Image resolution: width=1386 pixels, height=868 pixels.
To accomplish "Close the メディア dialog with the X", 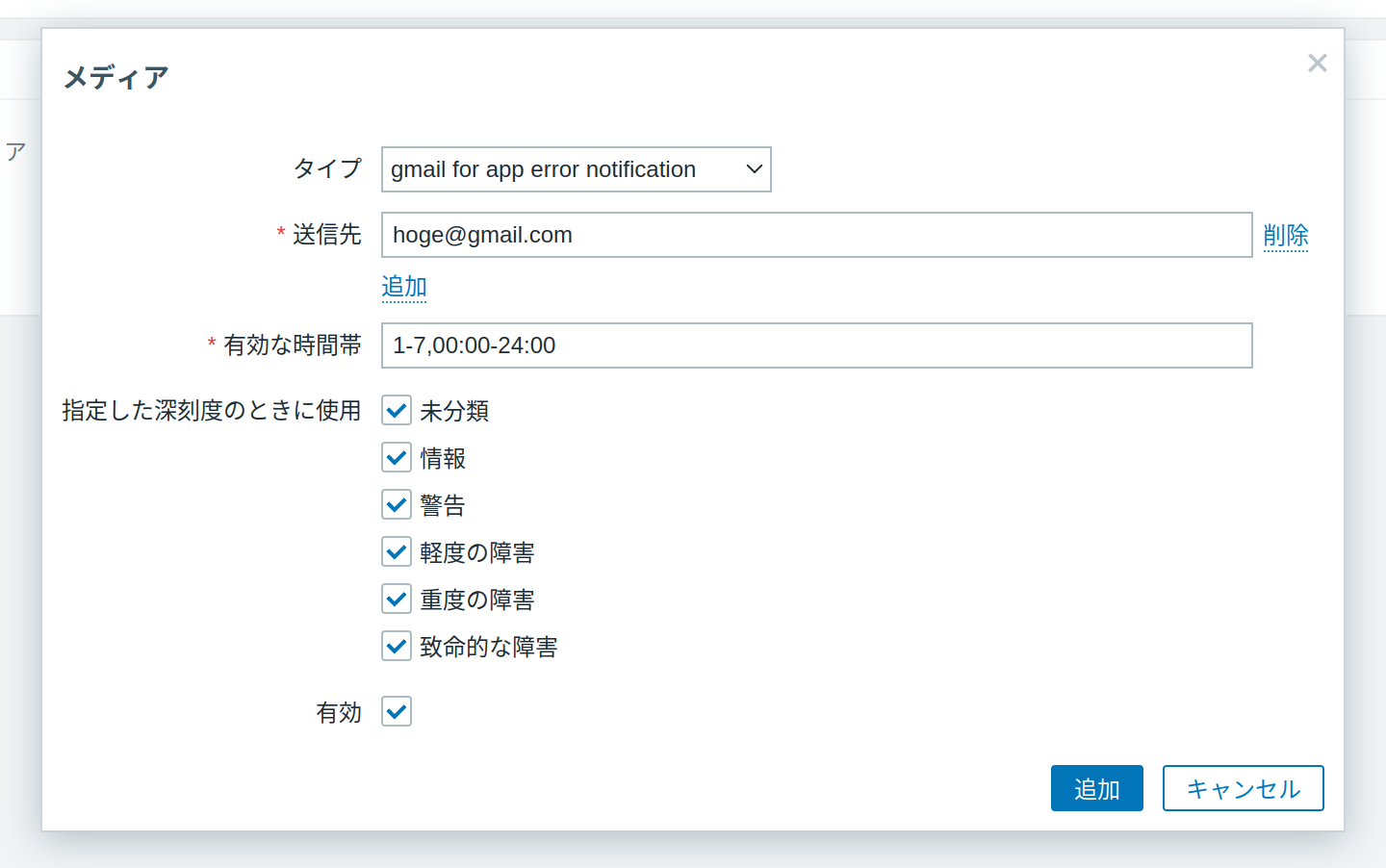I will [x=1317, y=63].
